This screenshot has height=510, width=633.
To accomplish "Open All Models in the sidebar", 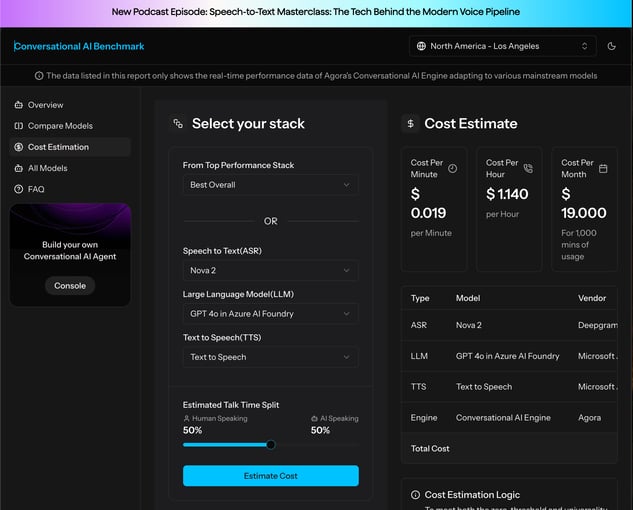I will 70,168.
